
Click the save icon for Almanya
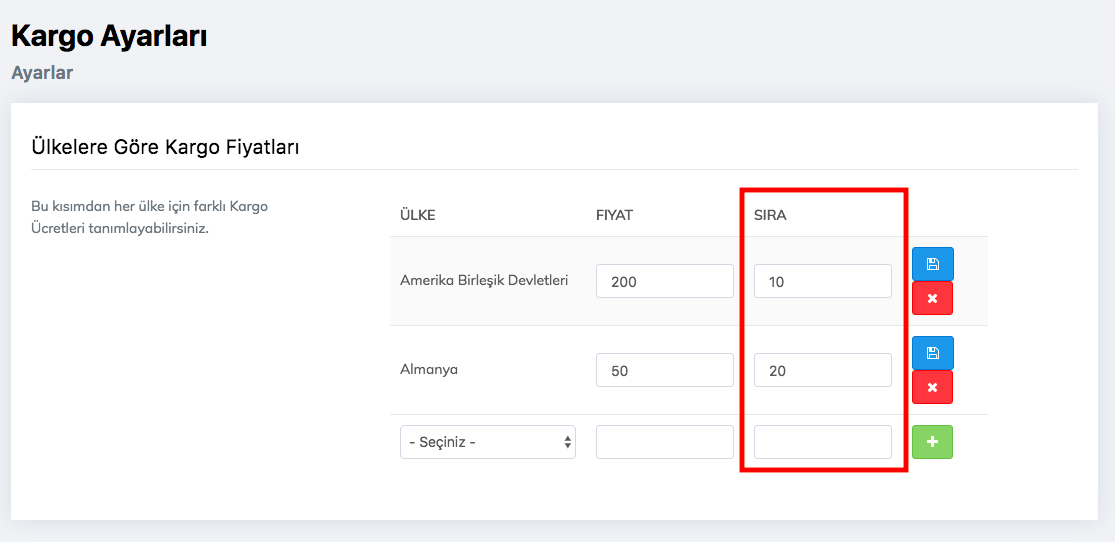[932, 353]
